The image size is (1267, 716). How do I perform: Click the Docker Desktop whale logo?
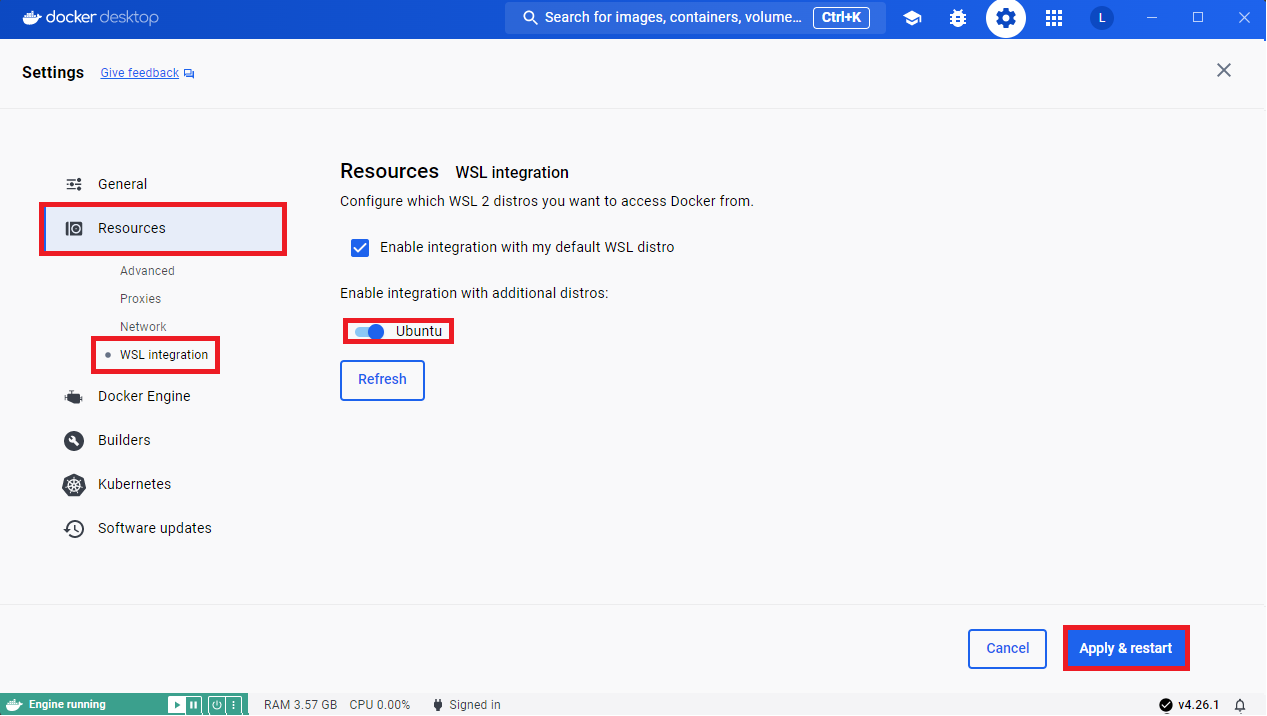tap(32, 17)
